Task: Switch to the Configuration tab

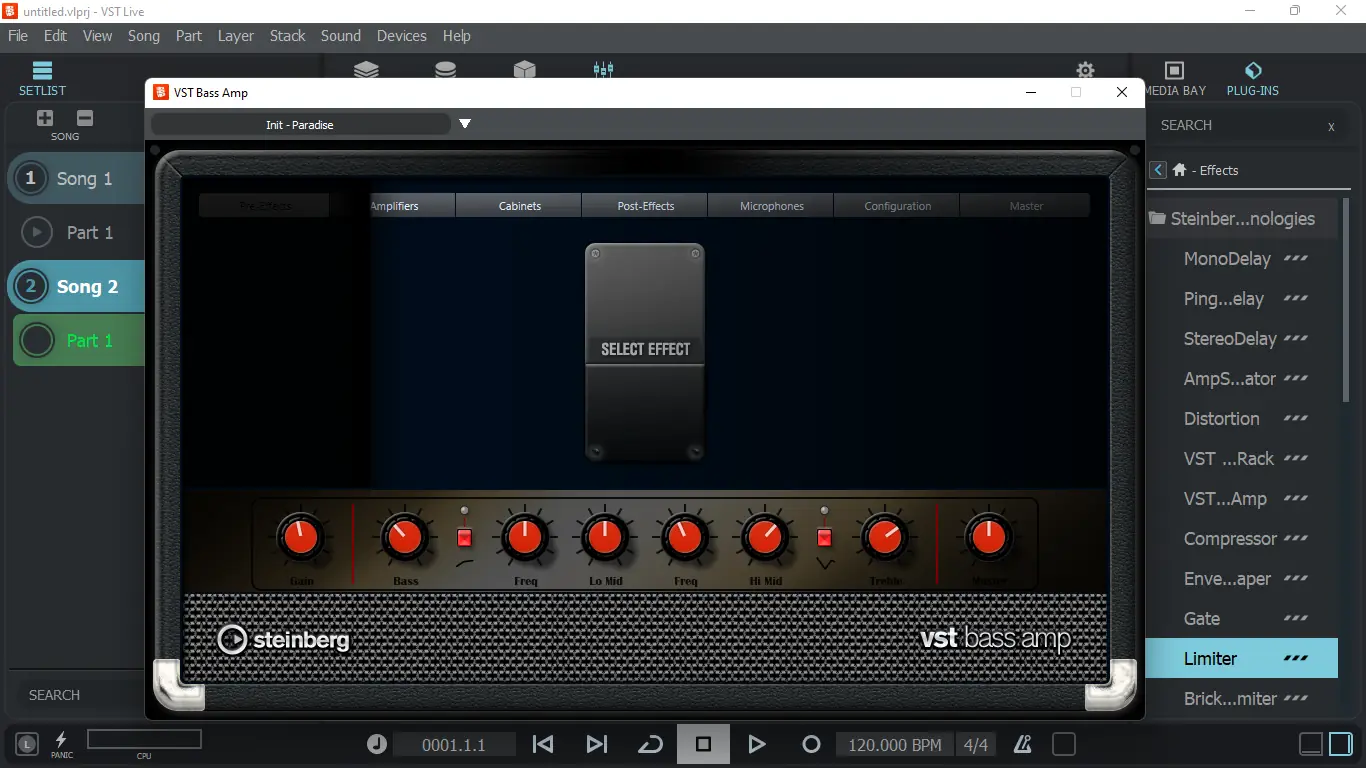Action: (898, 206)
